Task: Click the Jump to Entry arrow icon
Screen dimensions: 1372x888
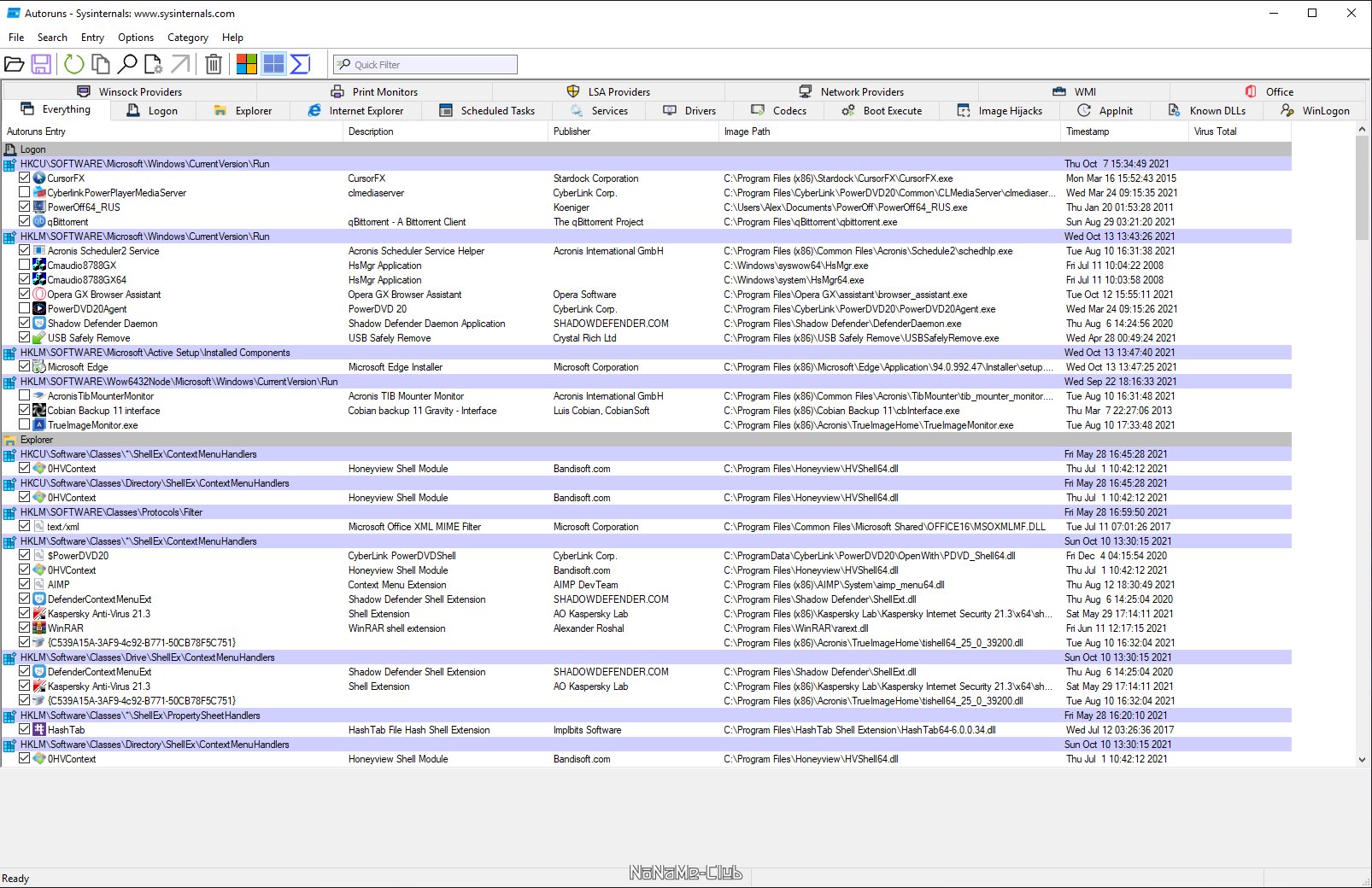Action: (x=180, y=64)
